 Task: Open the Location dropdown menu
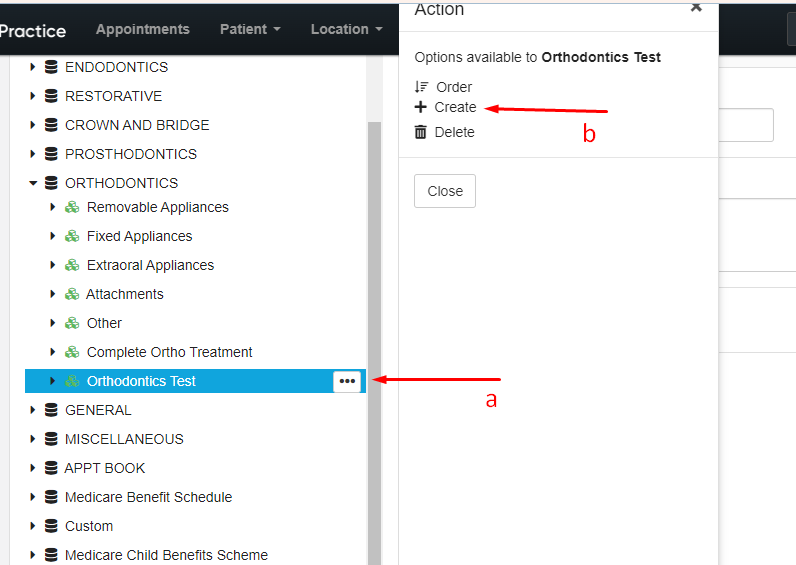(x=347, y=29)
